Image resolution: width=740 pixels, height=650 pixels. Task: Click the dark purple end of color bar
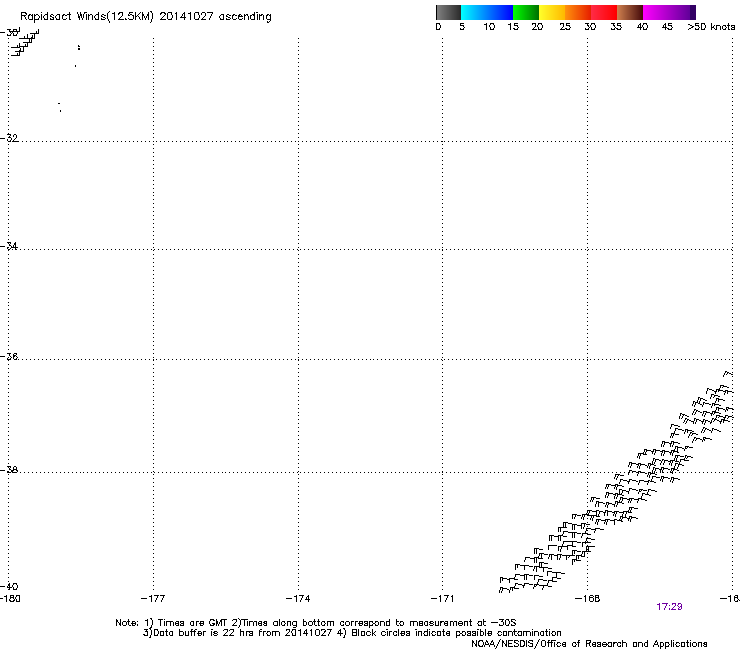(x=693, y=12)
